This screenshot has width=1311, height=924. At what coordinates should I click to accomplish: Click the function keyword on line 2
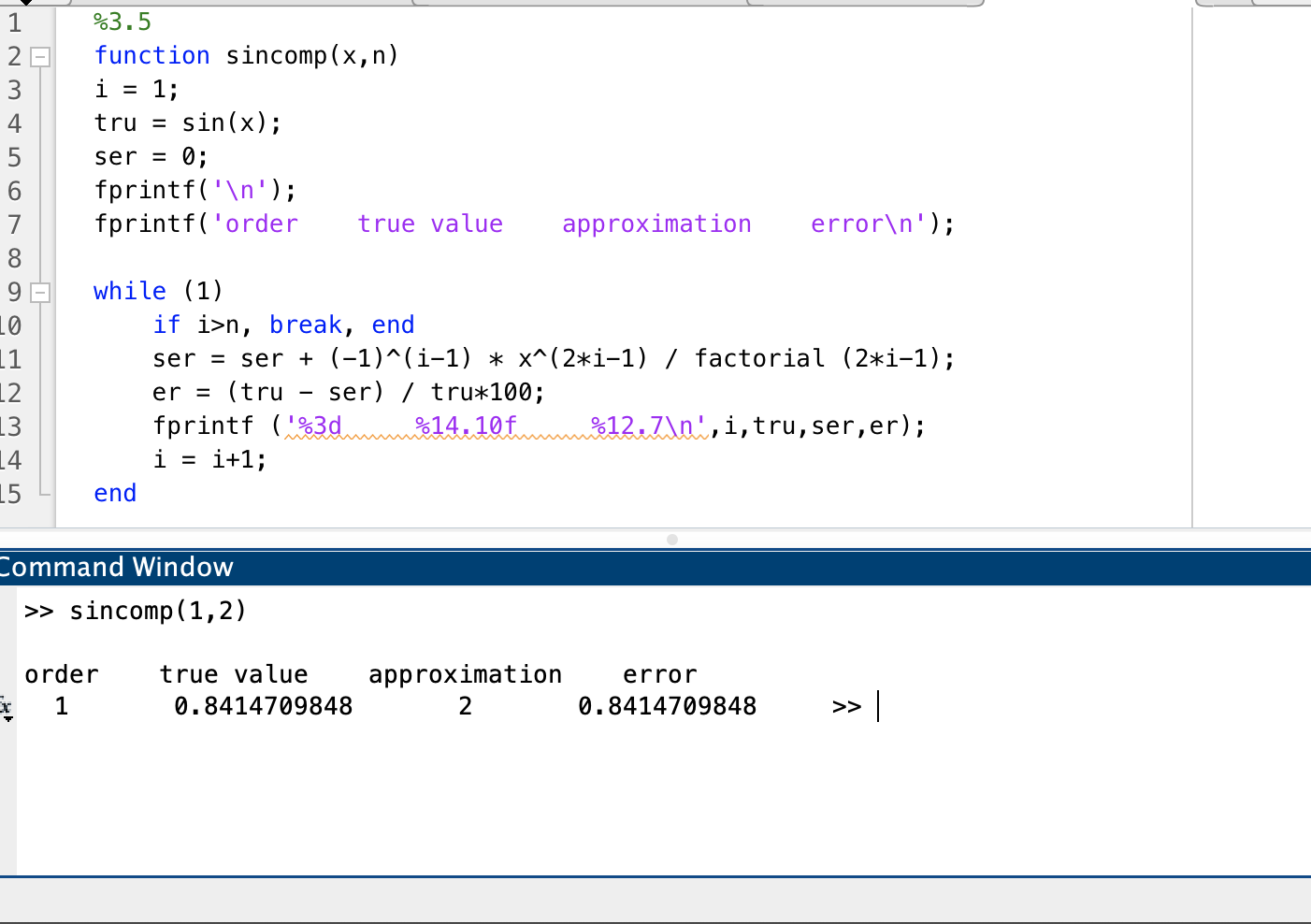152,55
